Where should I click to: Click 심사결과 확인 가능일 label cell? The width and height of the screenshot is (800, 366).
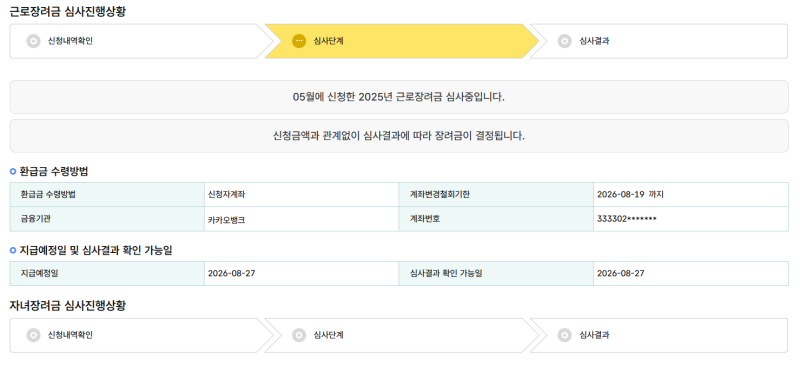point(496,274)
